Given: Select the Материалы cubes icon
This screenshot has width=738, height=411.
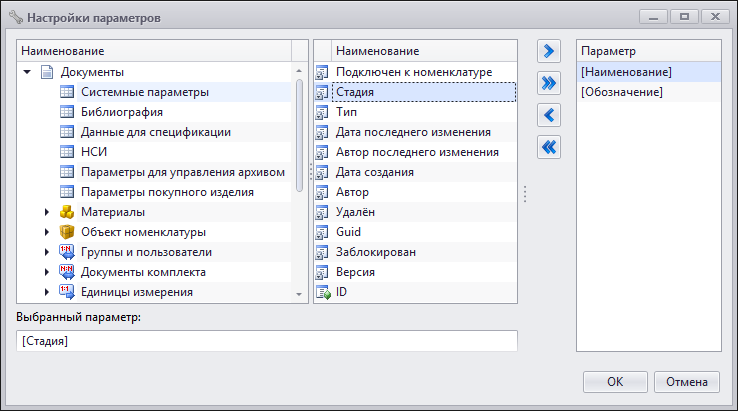Looking at the screenshot, I should tap(67, 212).
